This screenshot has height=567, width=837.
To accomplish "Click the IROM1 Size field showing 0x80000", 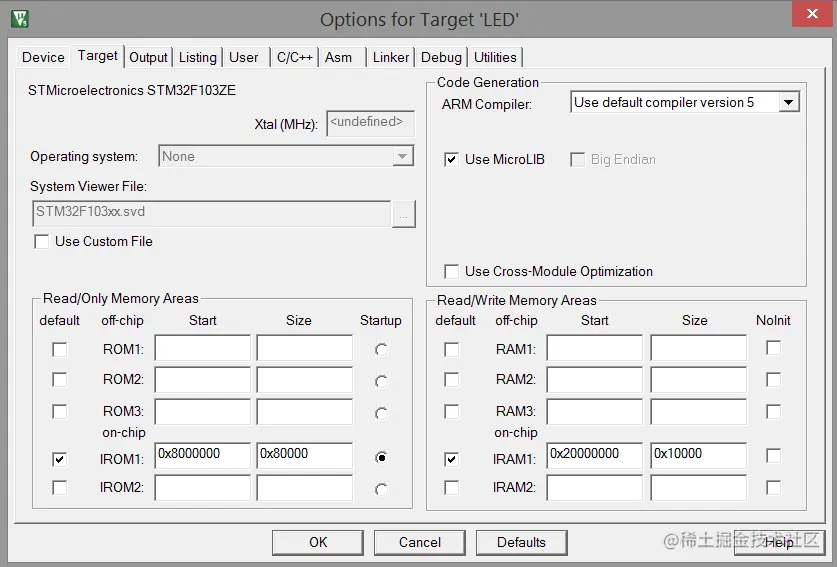I will point(305,455).
